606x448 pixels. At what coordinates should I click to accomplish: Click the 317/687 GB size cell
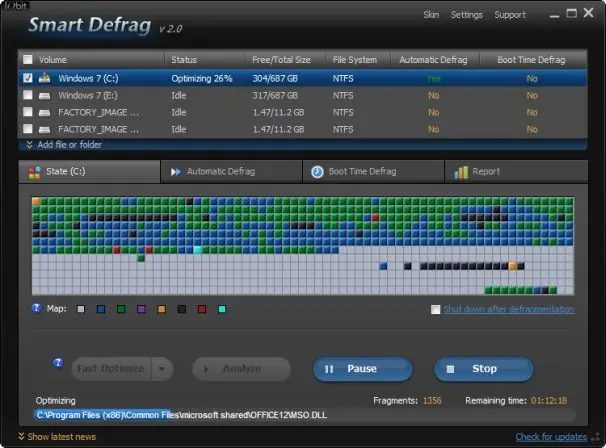click(275, 95)
